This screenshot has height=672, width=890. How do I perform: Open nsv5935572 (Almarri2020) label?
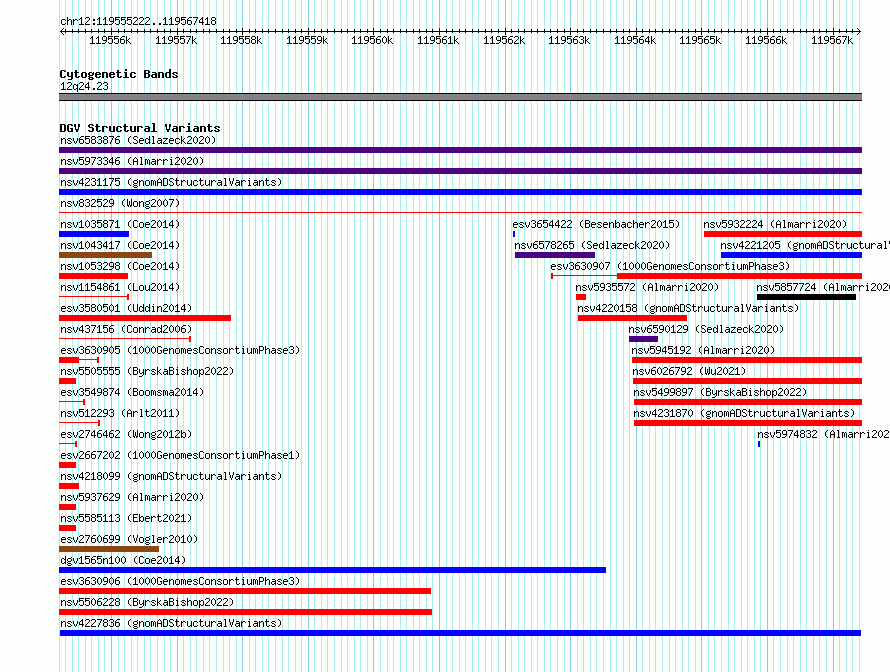click(x=647, y=287)
